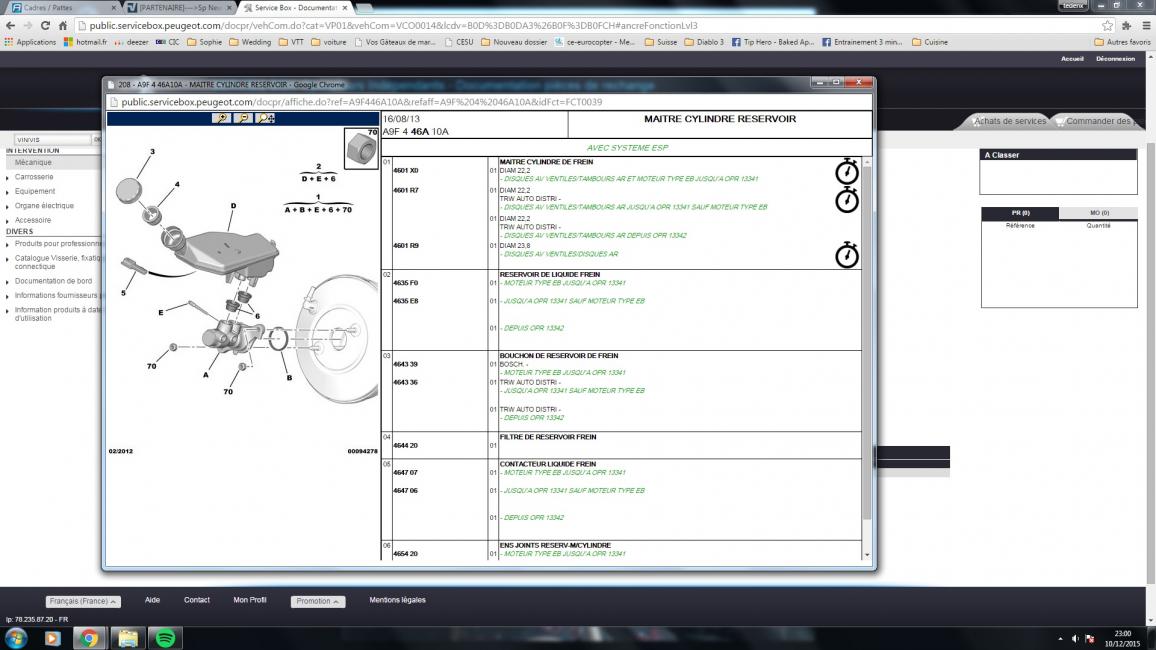This screenshot has height=650, width=1156.
Task: Click the zoom-in magnifier icon above diagram
Action: coord(221,118)
